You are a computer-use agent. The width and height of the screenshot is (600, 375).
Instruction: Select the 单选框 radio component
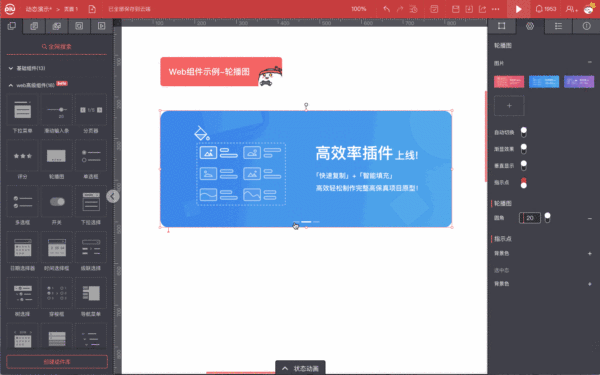[x=91, y=161]
